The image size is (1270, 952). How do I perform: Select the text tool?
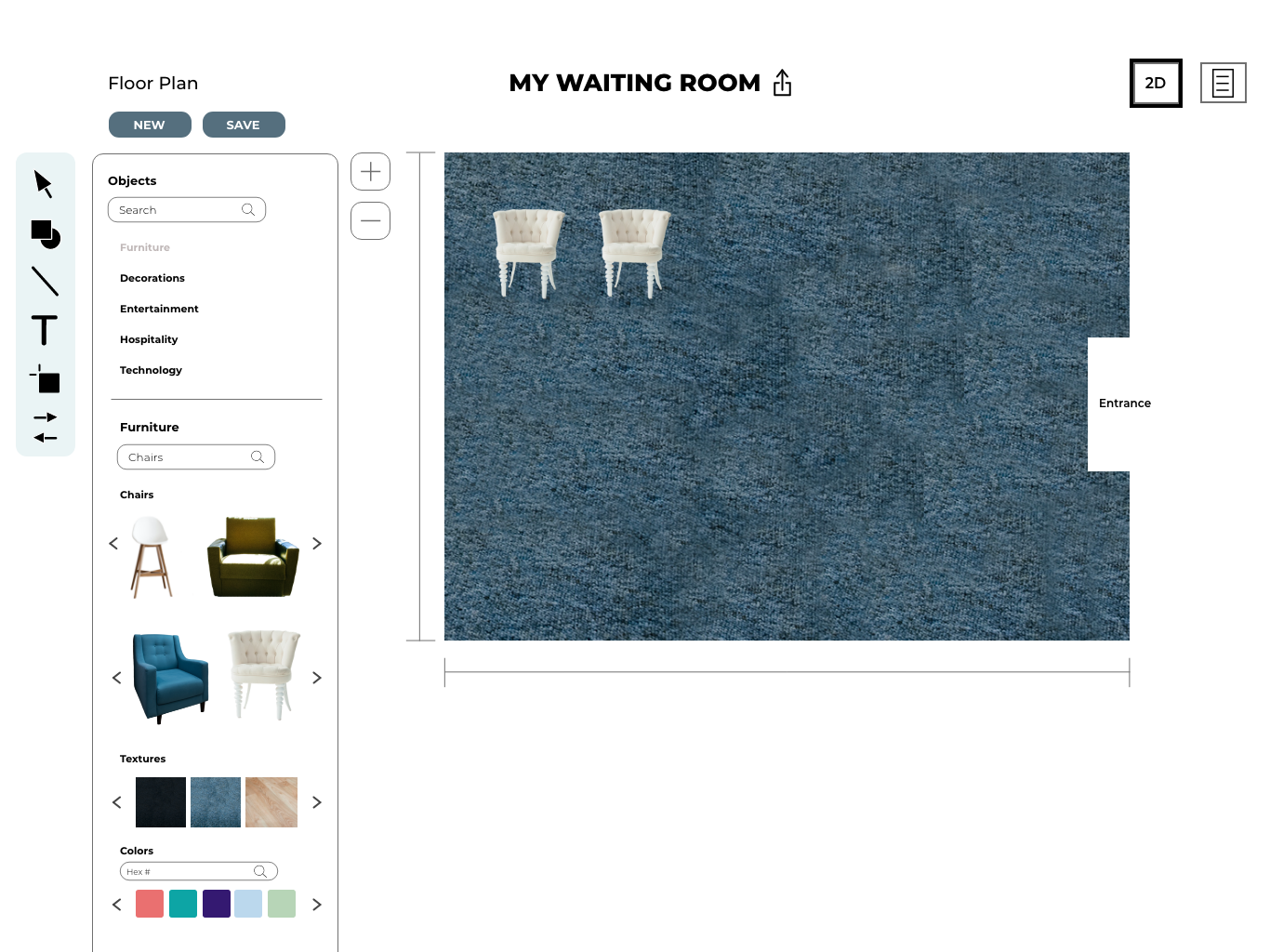click(x=44, y=330)
